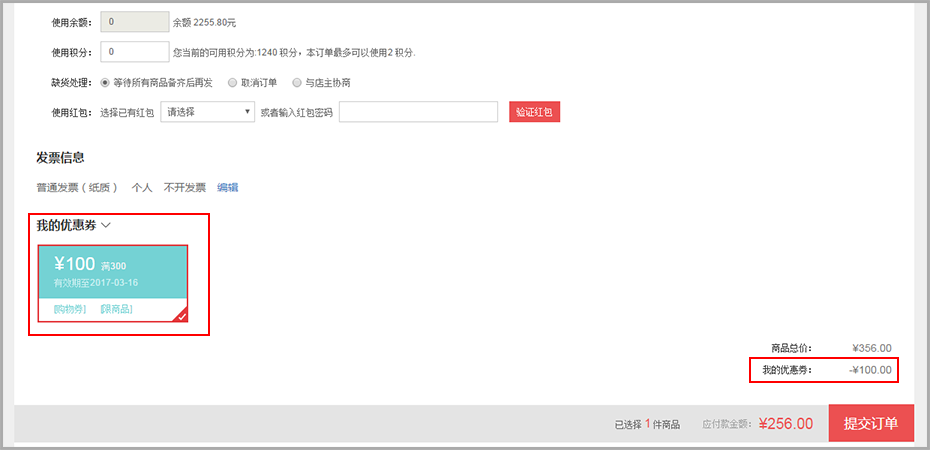The width and height of the screenshot is (930, 450).
Task: Click the 提交订单 submit button
Action: coord(871,423)
